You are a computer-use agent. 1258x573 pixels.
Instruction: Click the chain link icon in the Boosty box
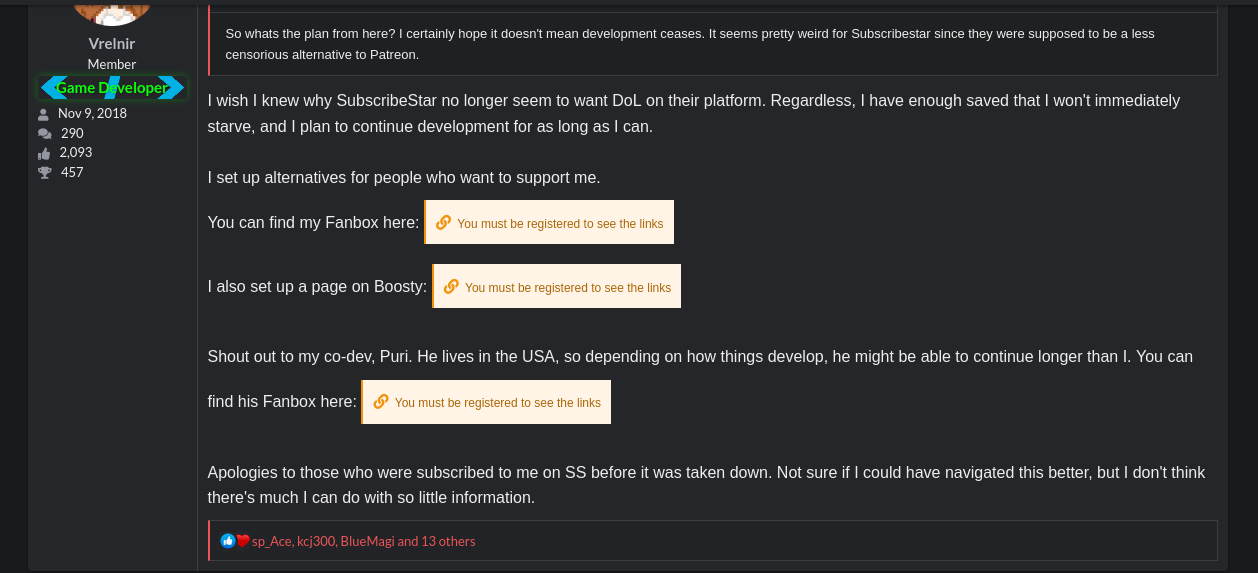point(451,286)
